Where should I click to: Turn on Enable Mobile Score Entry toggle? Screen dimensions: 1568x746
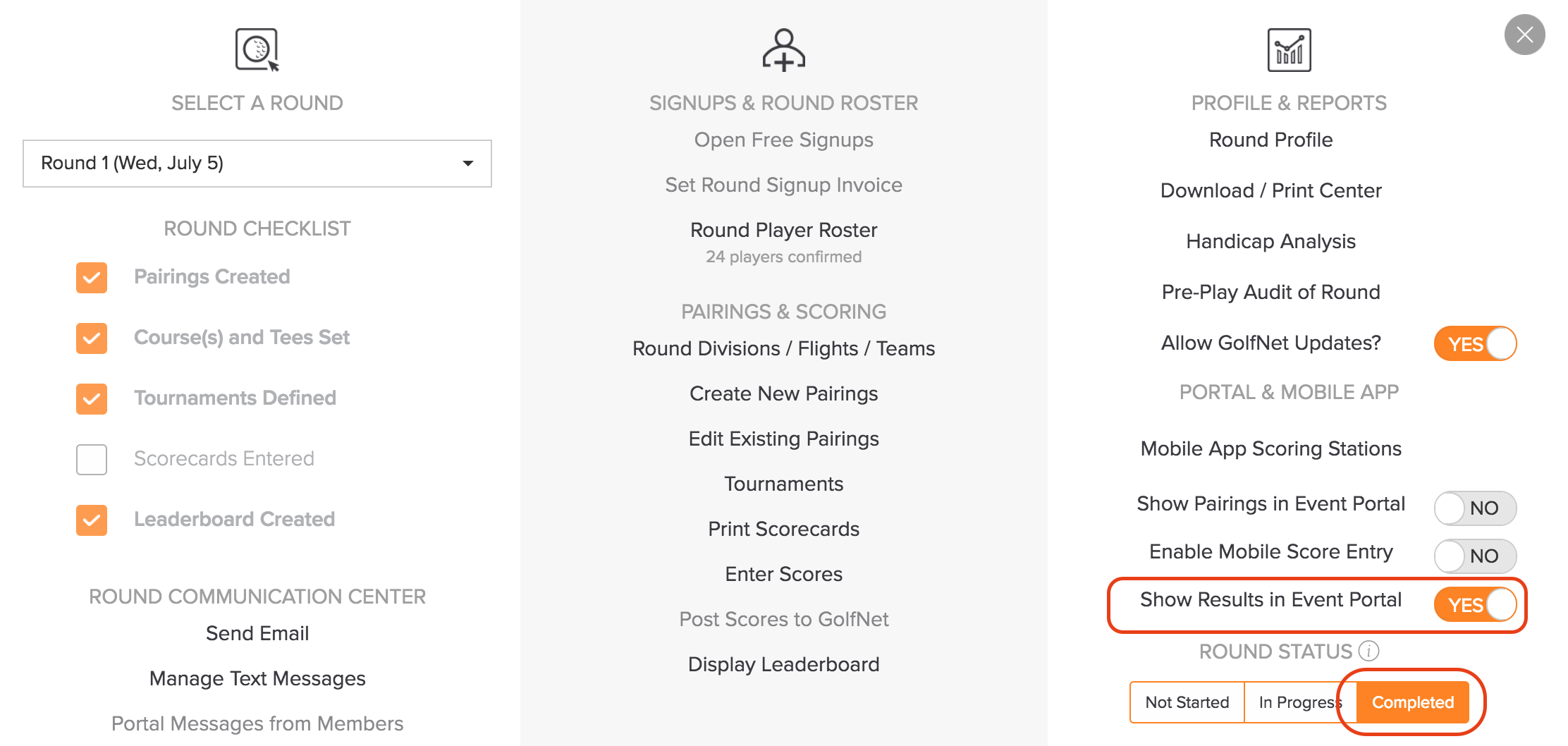click(x=1475, y=556)
